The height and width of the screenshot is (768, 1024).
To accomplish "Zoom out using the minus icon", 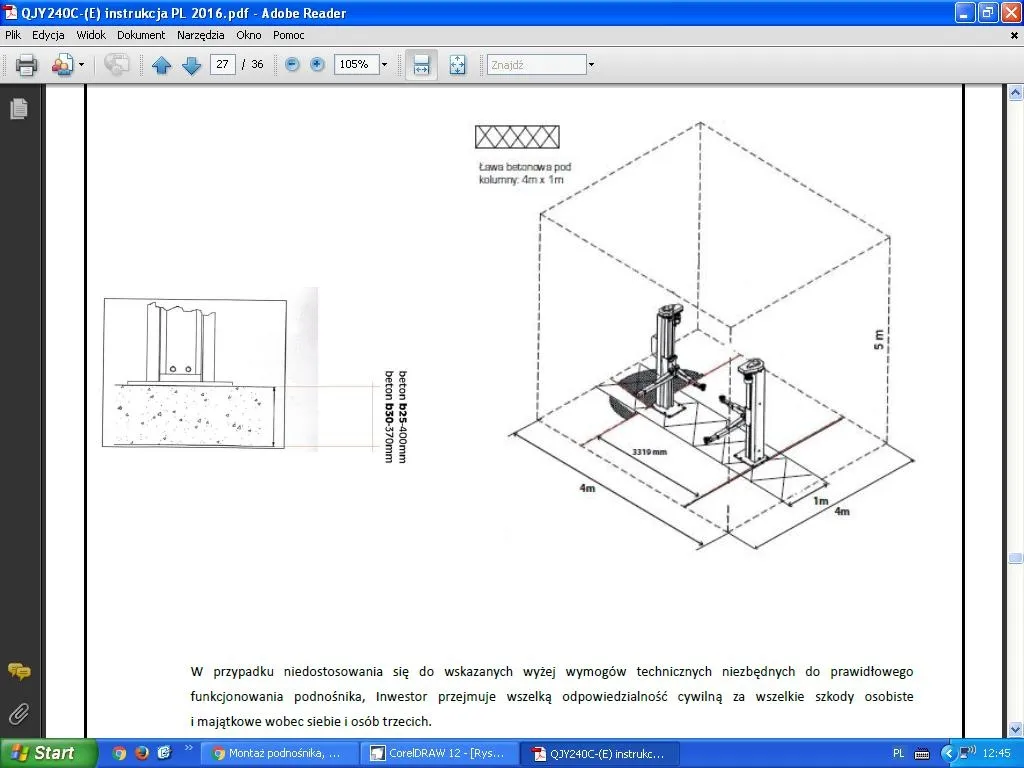I will point(292,64).
